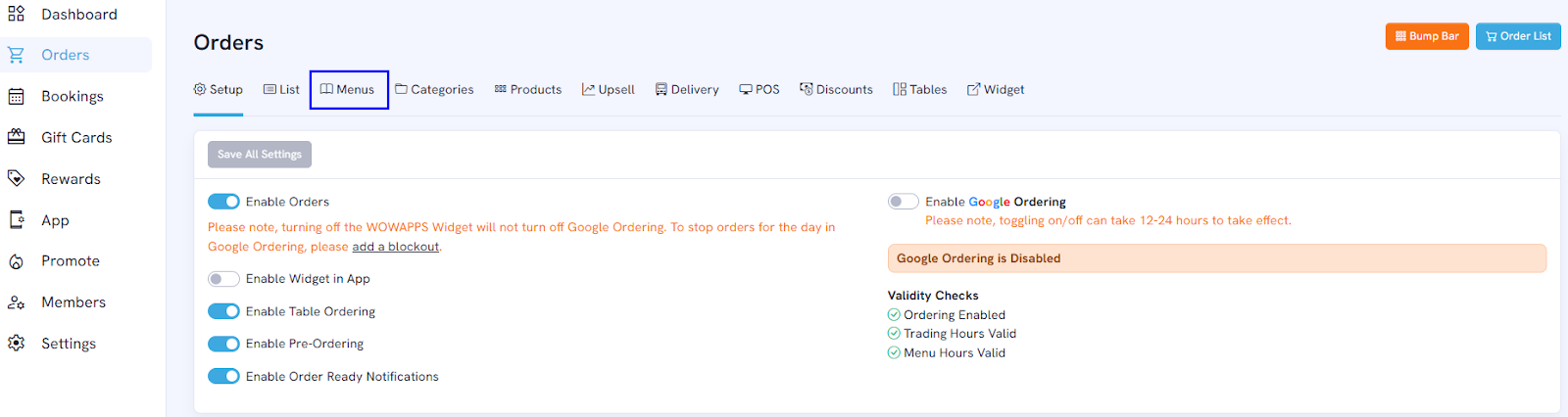The height and width of the screenshot is (417, 1568).
Task: Switch off Enable Order Ready Notifications
Action: coord(223,376)
